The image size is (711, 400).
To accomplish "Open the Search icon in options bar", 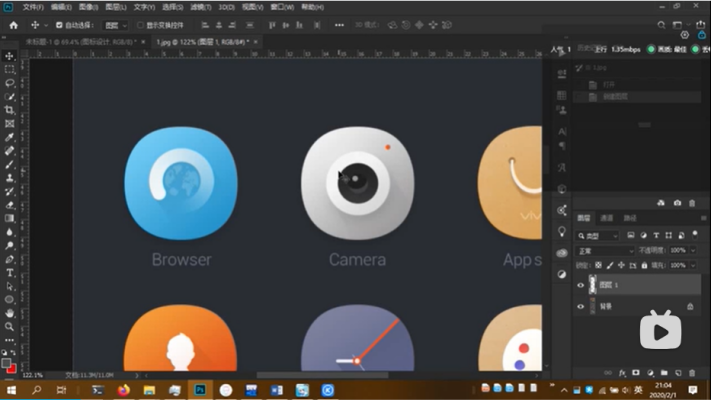I will [661, 25].
